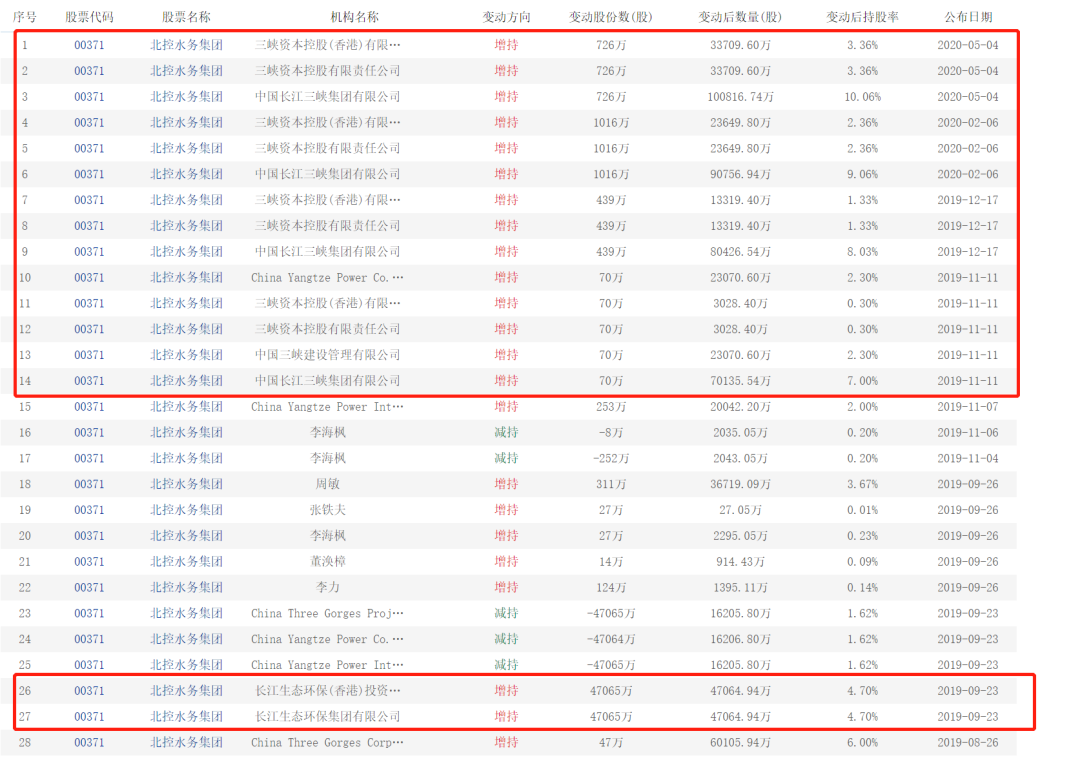Select 长江生态环保(香港)投资 in row 26
This screenshot has height=760, width=1080.
click(328, 691)
